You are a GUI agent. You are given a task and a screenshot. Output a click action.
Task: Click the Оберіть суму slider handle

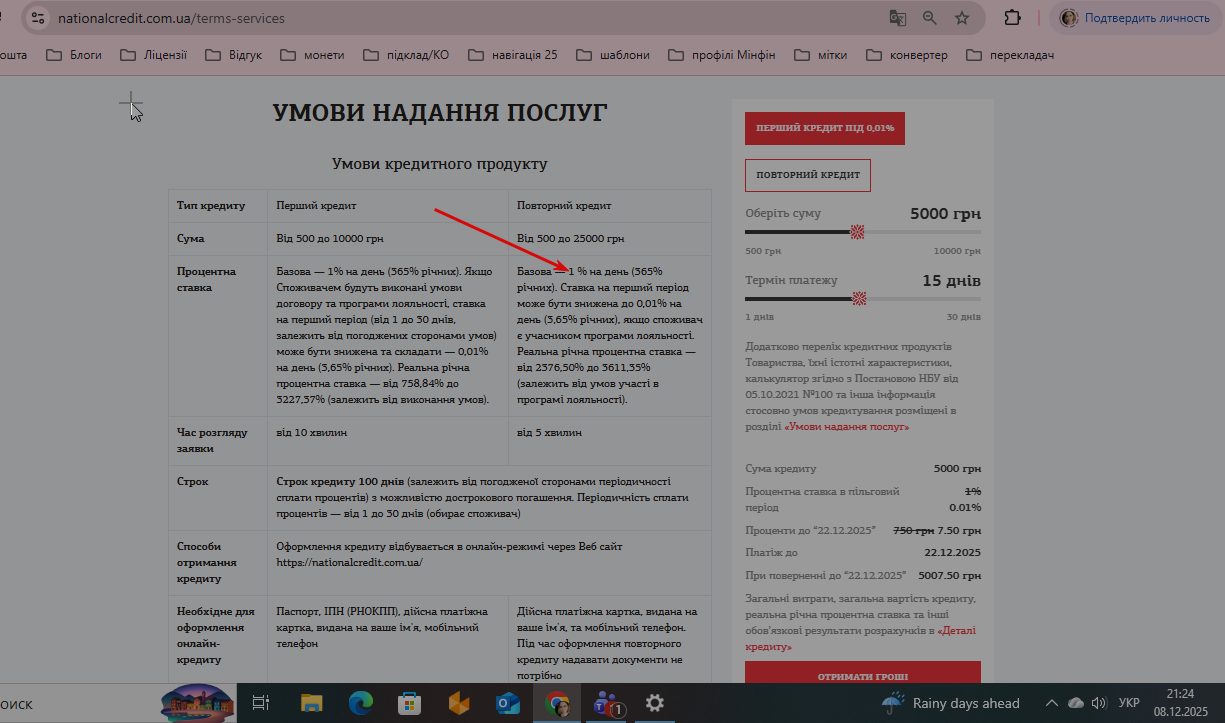857,232
